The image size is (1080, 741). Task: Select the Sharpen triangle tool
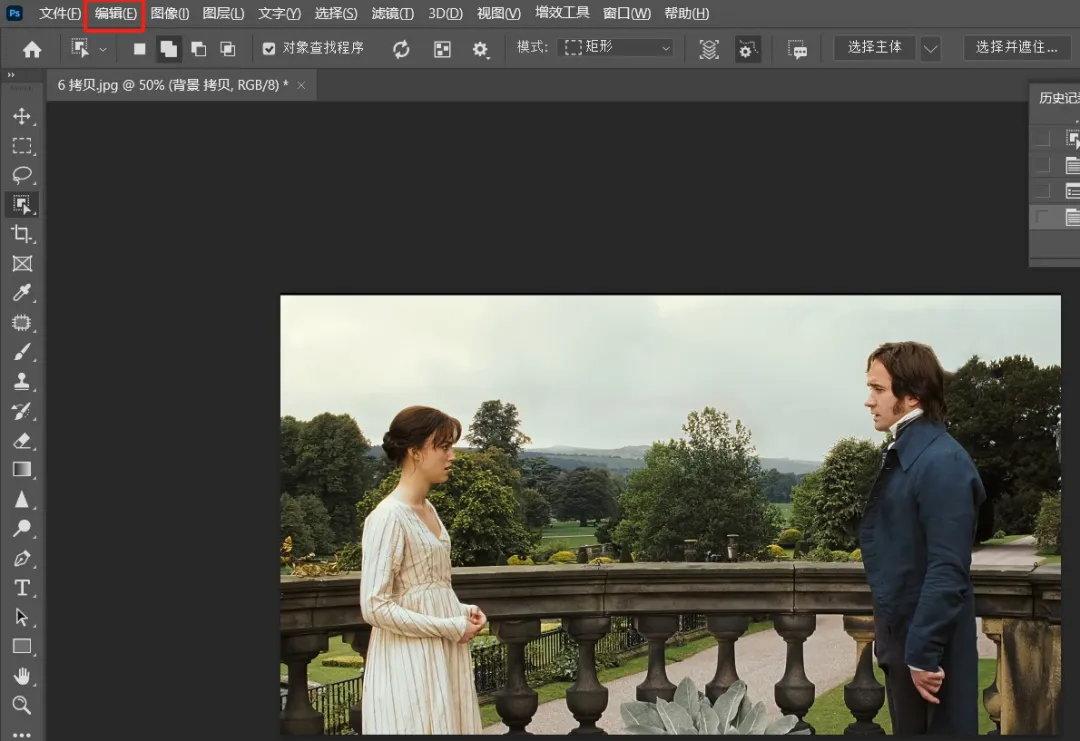(x=22, y=499)
